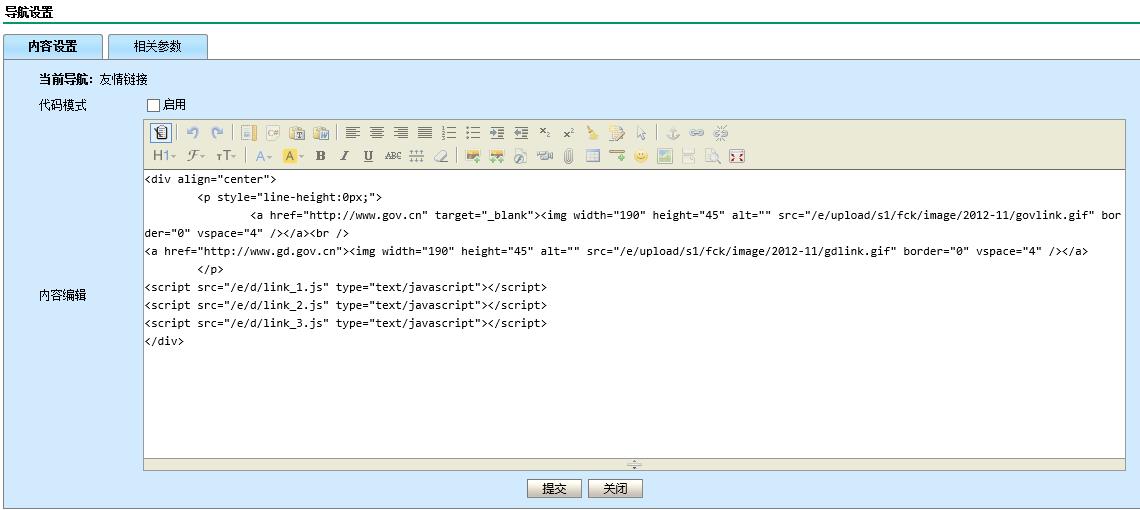Attach a file with paperclip icon
The width and height of the screenshot is (1140, 510).
tap(569, 156)
